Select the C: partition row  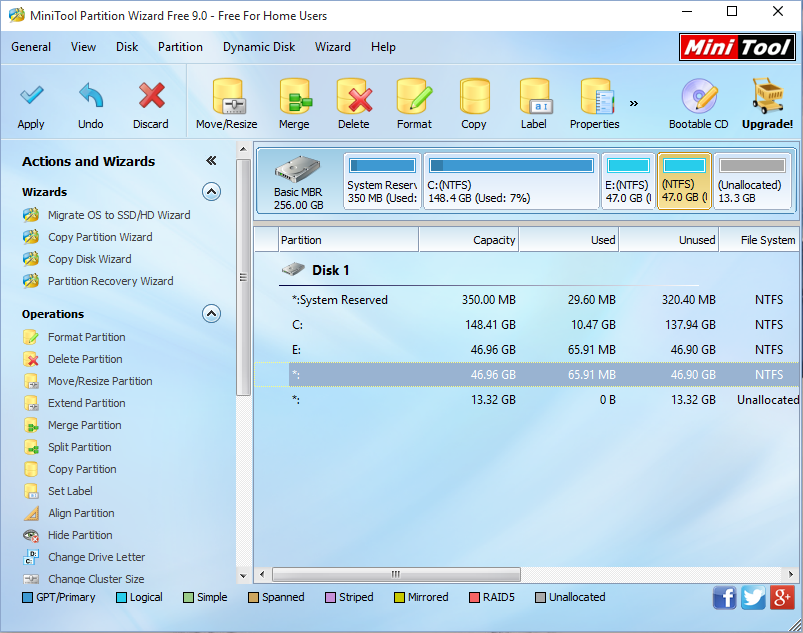click(526, 325)
